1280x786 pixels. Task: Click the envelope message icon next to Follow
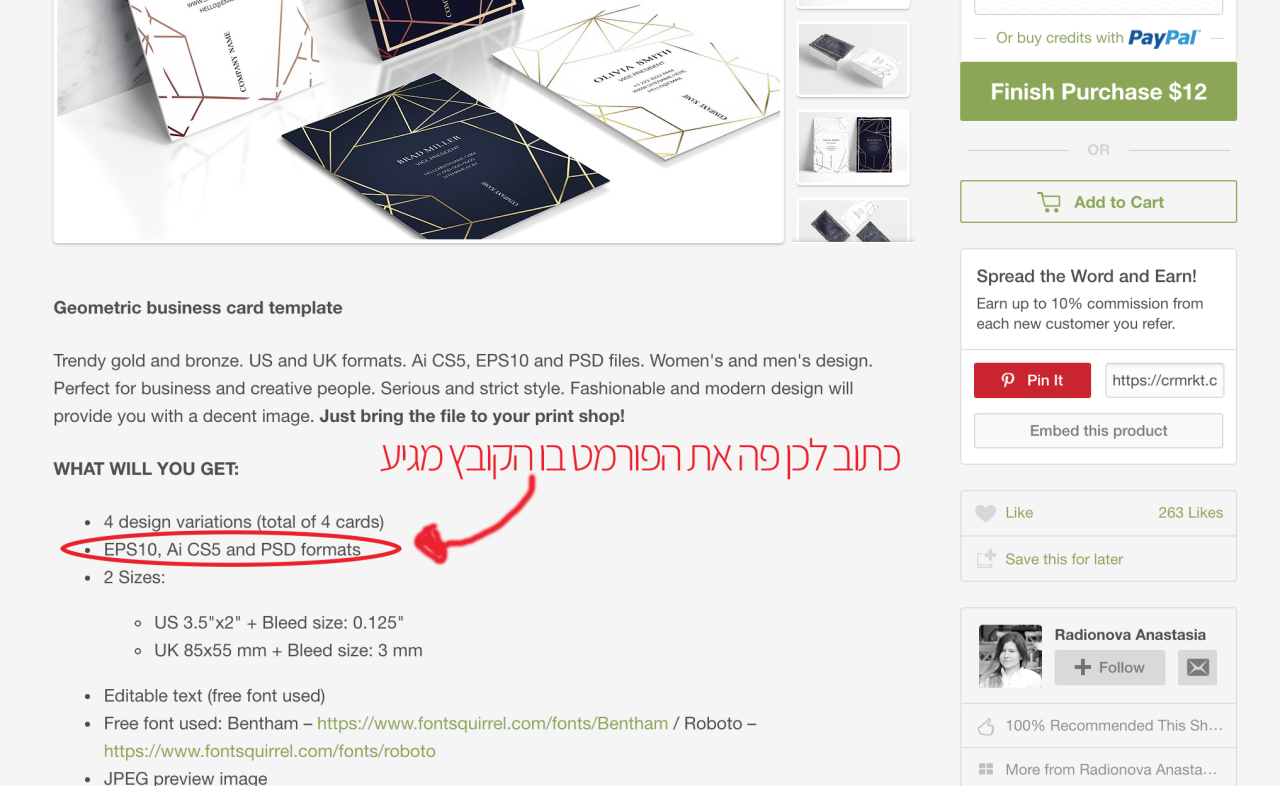tap(1197, 667)
